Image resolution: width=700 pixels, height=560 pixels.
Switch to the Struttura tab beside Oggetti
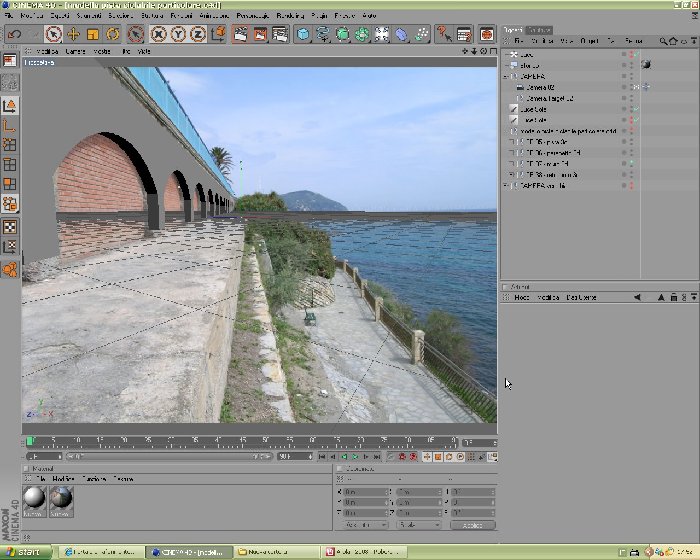539,30
